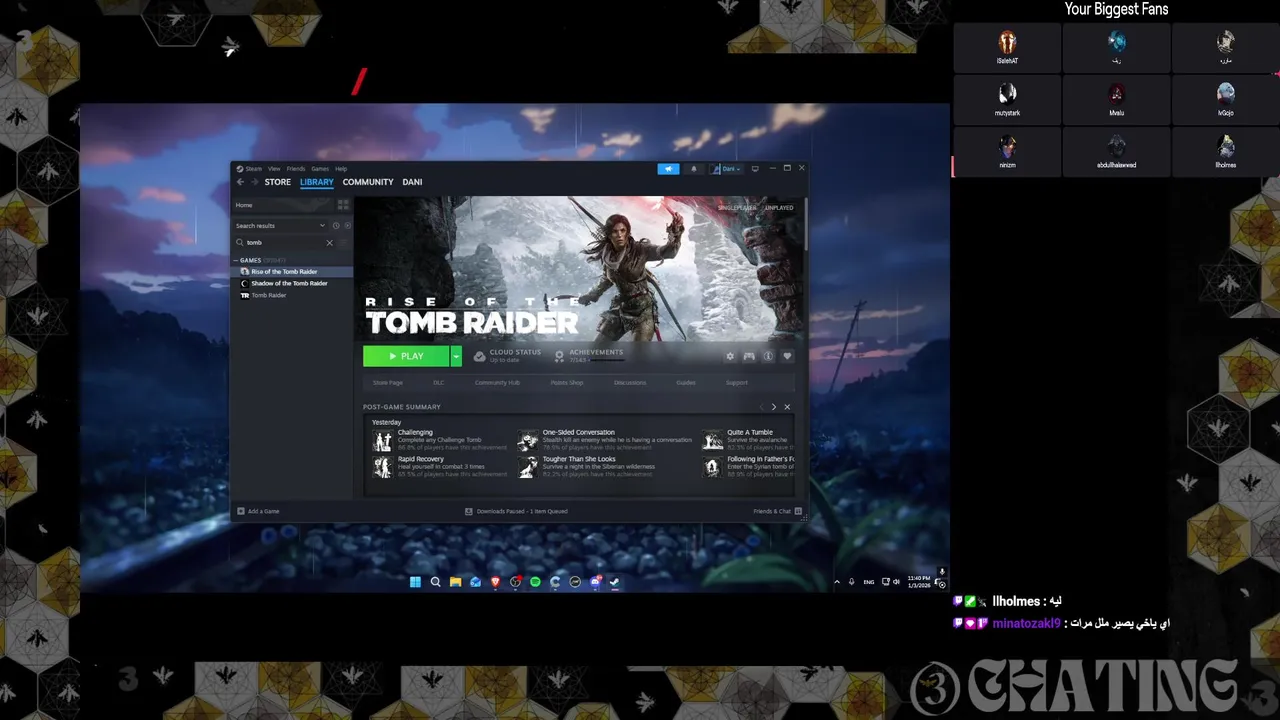Viewport: 1280px width, 720px height.
Task: Click the Quite A Tumble achievement icon
Action: 712,440
